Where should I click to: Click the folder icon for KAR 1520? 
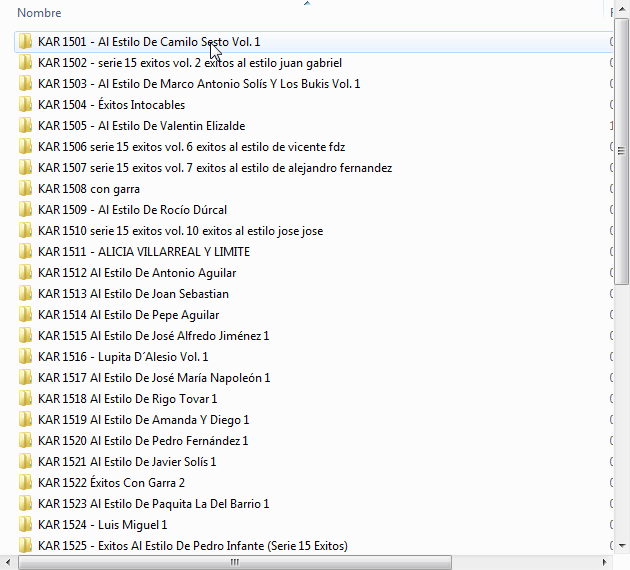25,440
